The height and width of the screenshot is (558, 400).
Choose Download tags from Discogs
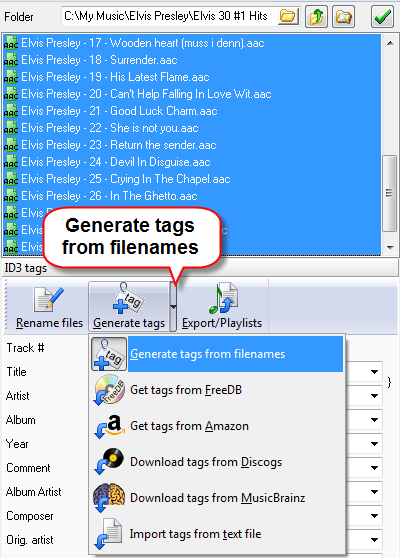(217, 462)
